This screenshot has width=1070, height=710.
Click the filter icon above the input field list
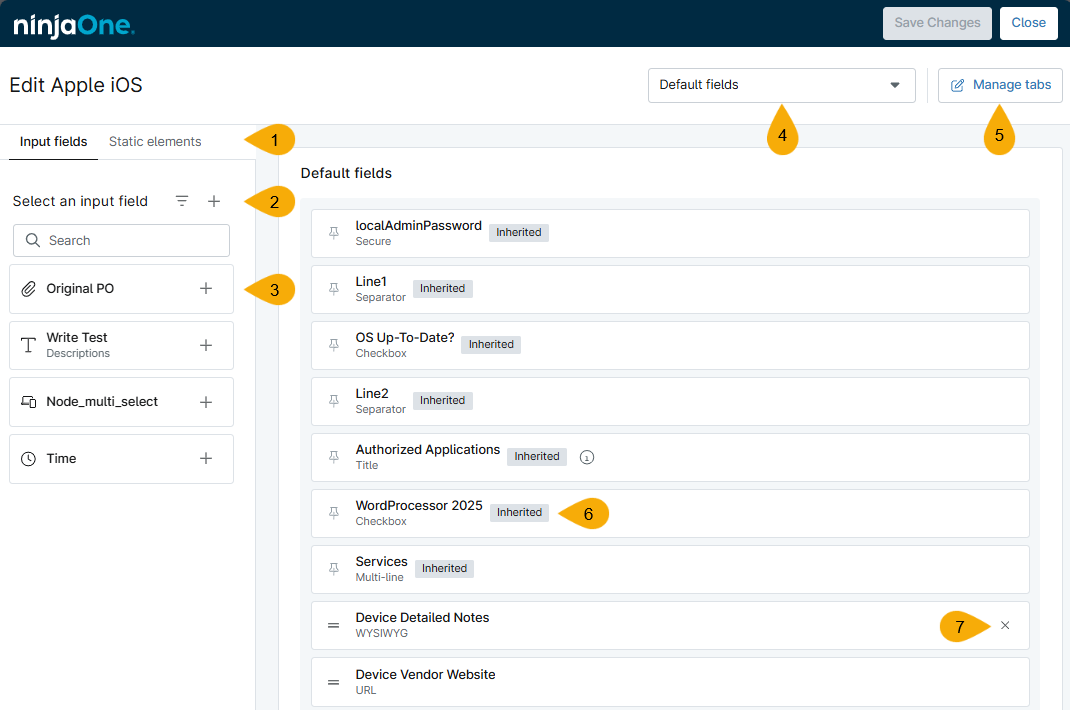(181, 201)
